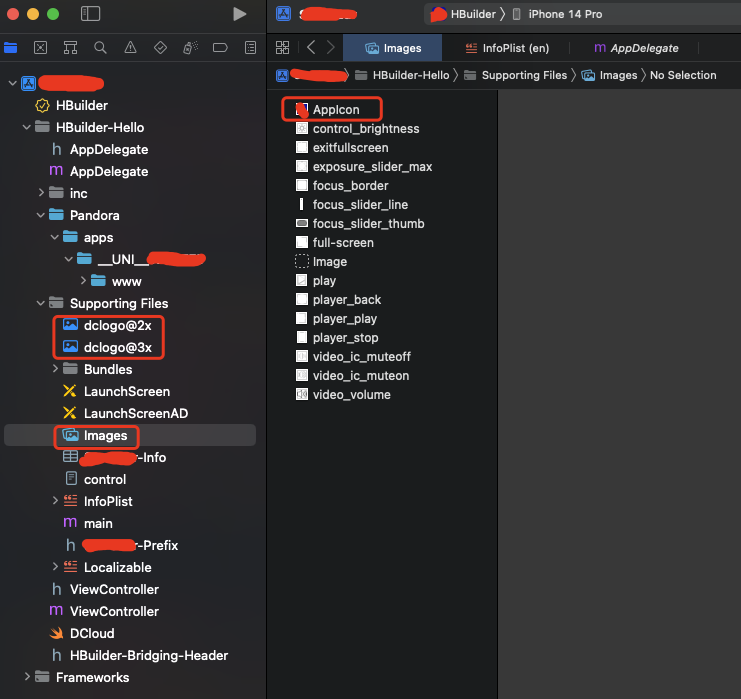741x699 pixels.
Task: Open the Report navigator
Action: coord(250,48)
